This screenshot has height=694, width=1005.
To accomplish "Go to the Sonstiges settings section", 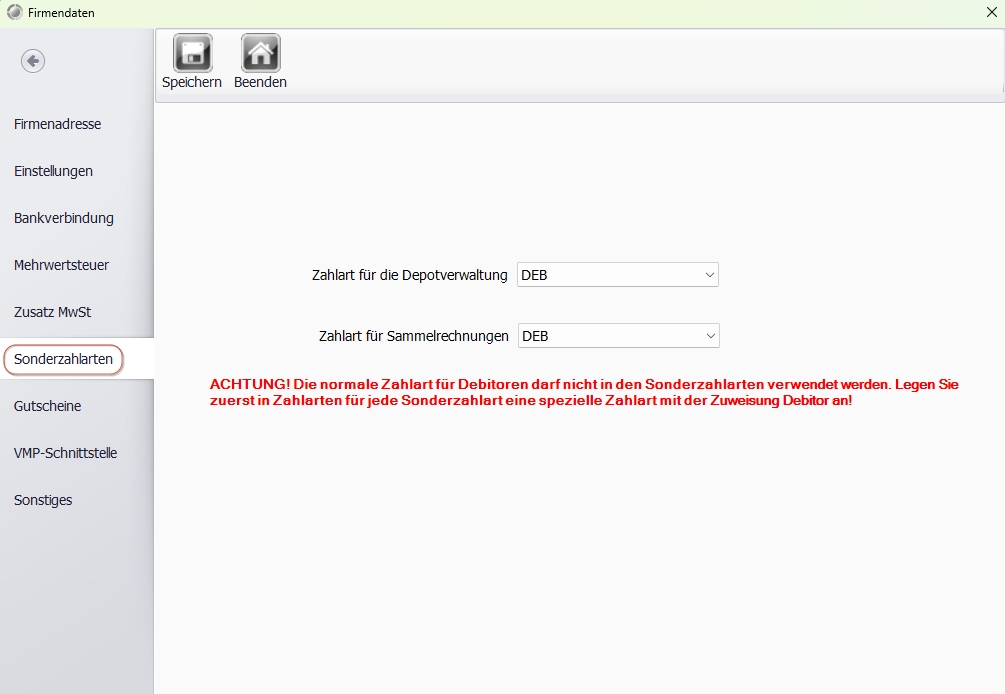I will (42, 500).
